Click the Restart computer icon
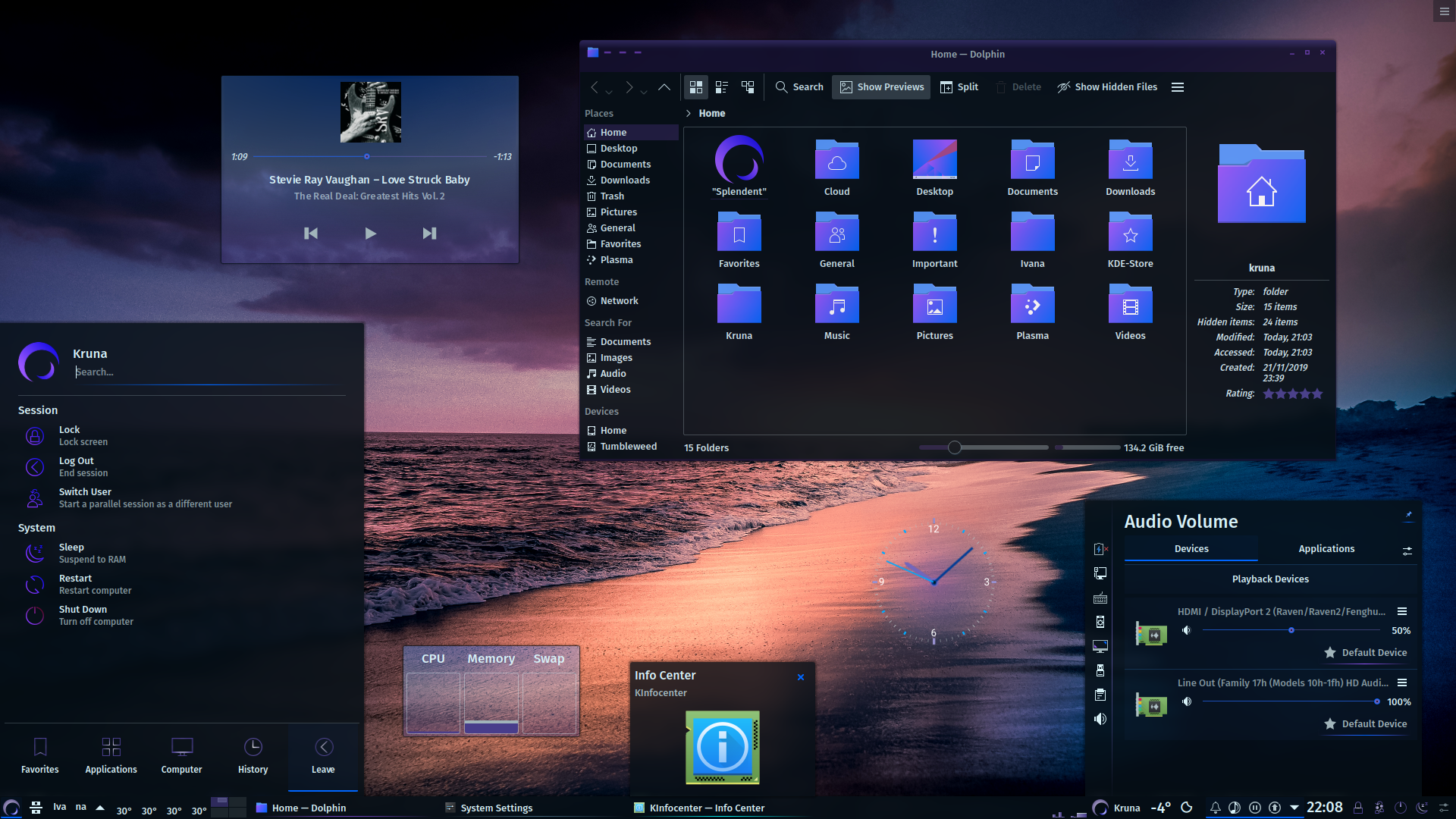Viewport: 1456px width, 819px height. click(35, 585)
